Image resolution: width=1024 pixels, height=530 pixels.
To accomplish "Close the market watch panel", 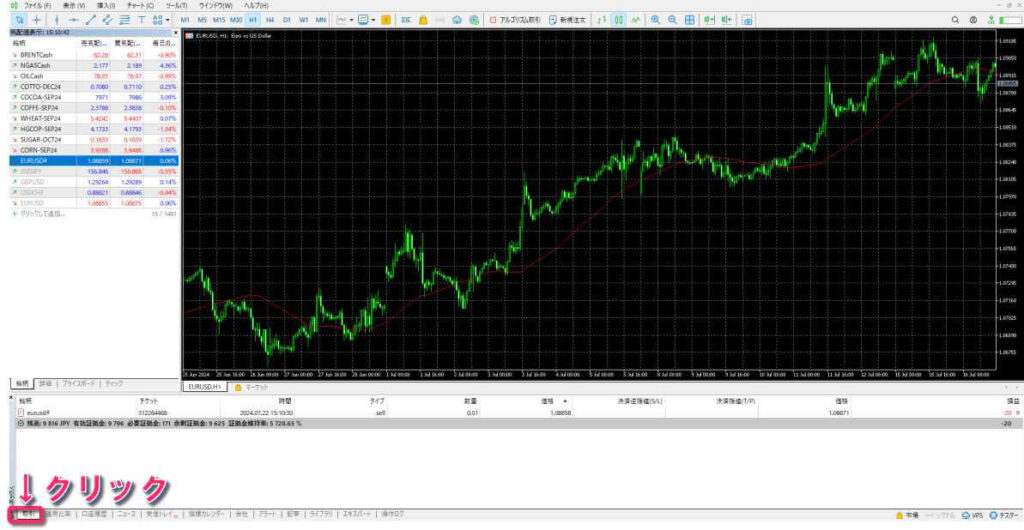I will click(x=176, y=33).
